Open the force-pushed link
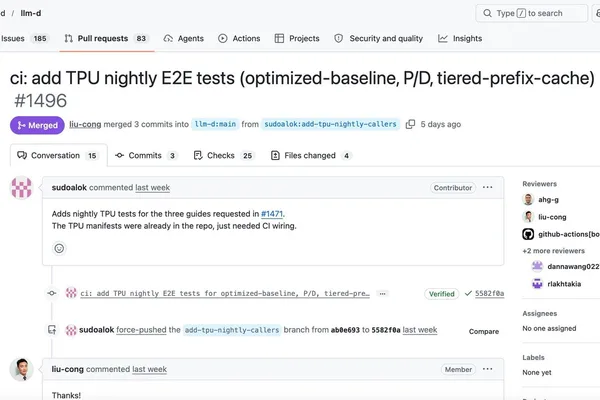 point(141,330)
